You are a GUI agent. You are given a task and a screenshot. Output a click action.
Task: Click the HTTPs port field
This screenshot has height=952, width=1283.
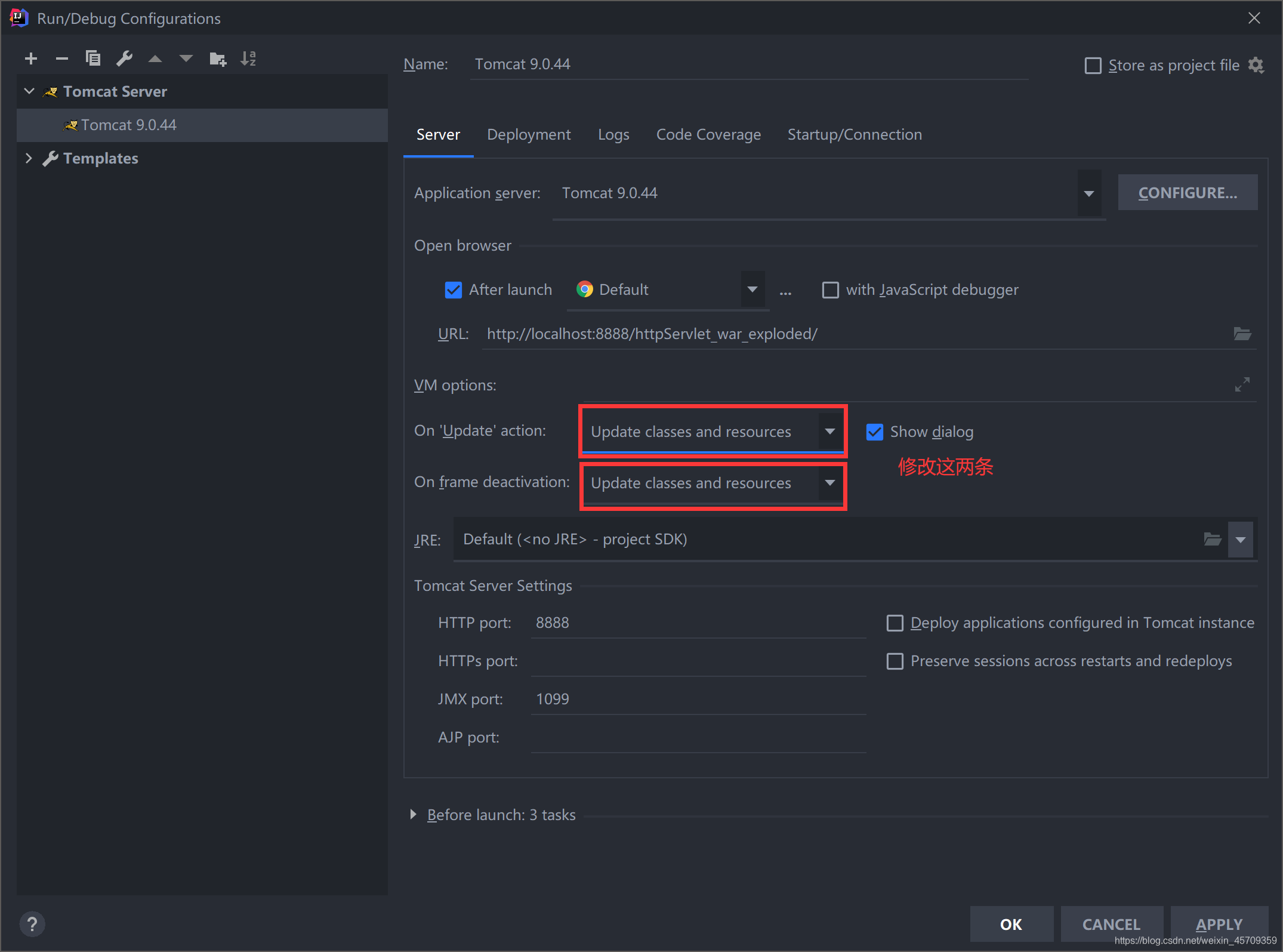click(698, 661)
